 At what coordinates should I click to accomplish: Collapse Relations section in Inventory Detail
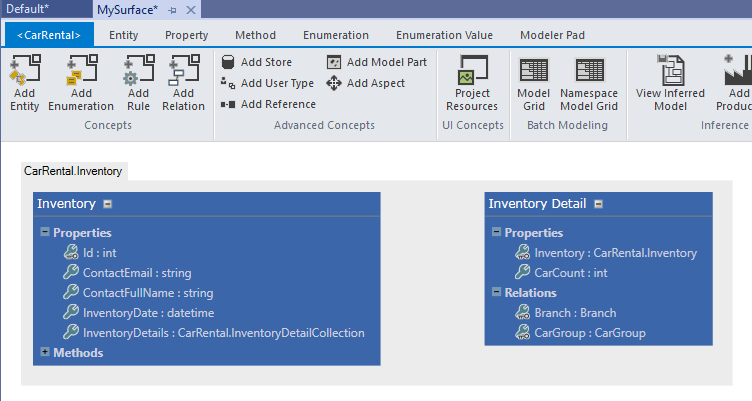(x=497, y=292)
